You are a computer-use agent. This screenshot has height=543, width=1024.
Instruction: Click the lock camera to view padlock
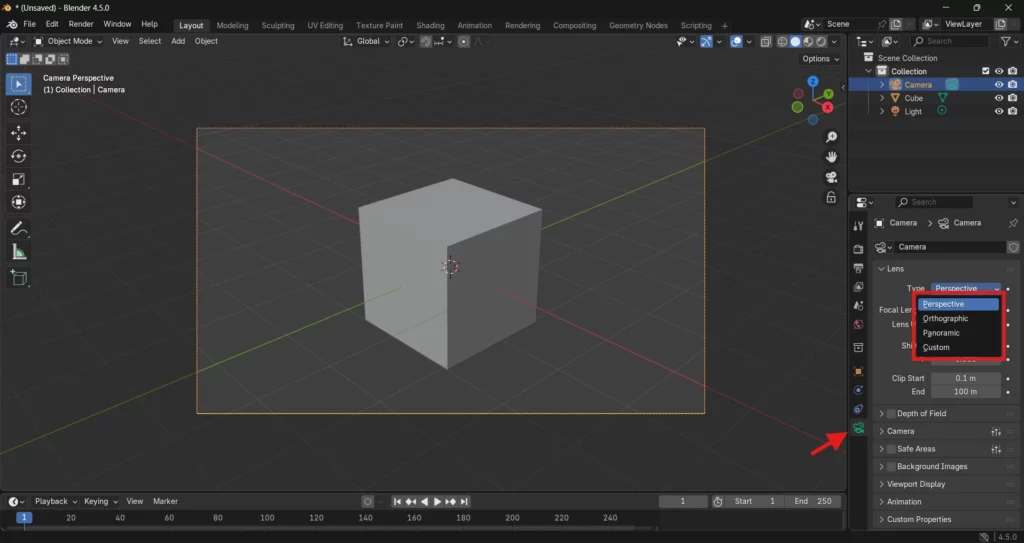click(831, 197)
